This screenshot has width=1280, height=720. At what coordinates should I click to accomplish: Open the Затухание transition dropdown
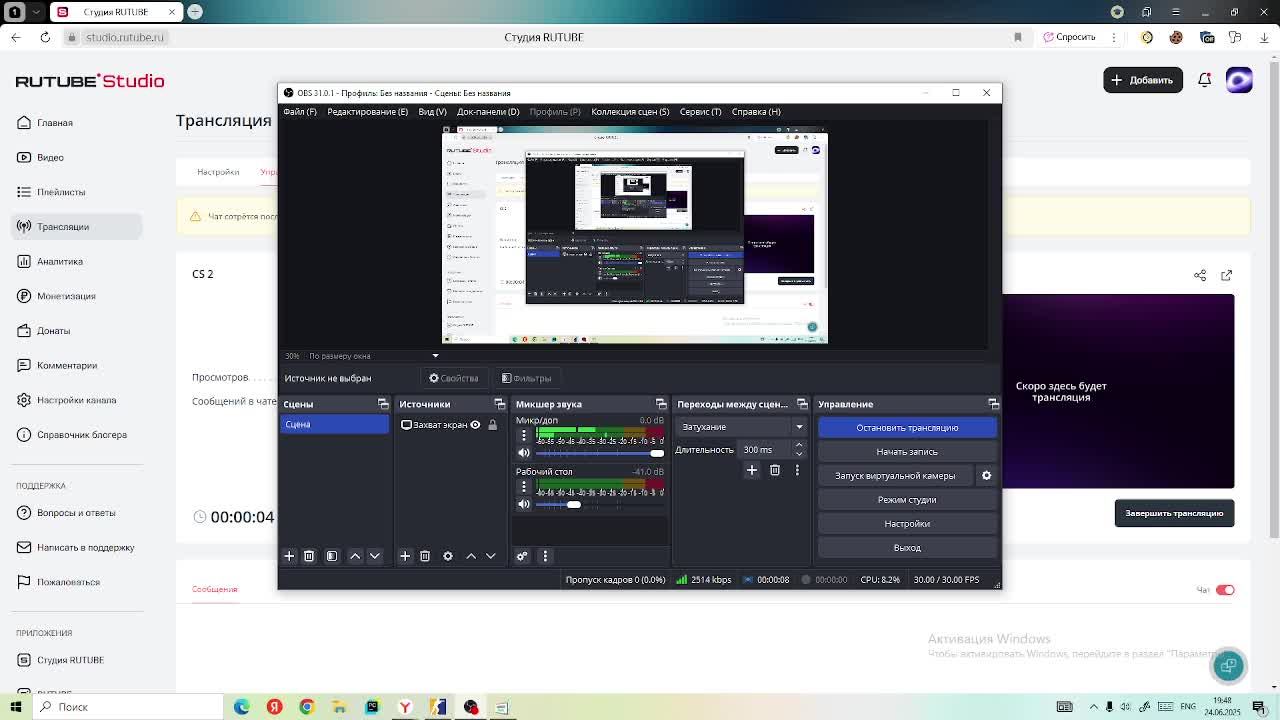pos(741,427)
